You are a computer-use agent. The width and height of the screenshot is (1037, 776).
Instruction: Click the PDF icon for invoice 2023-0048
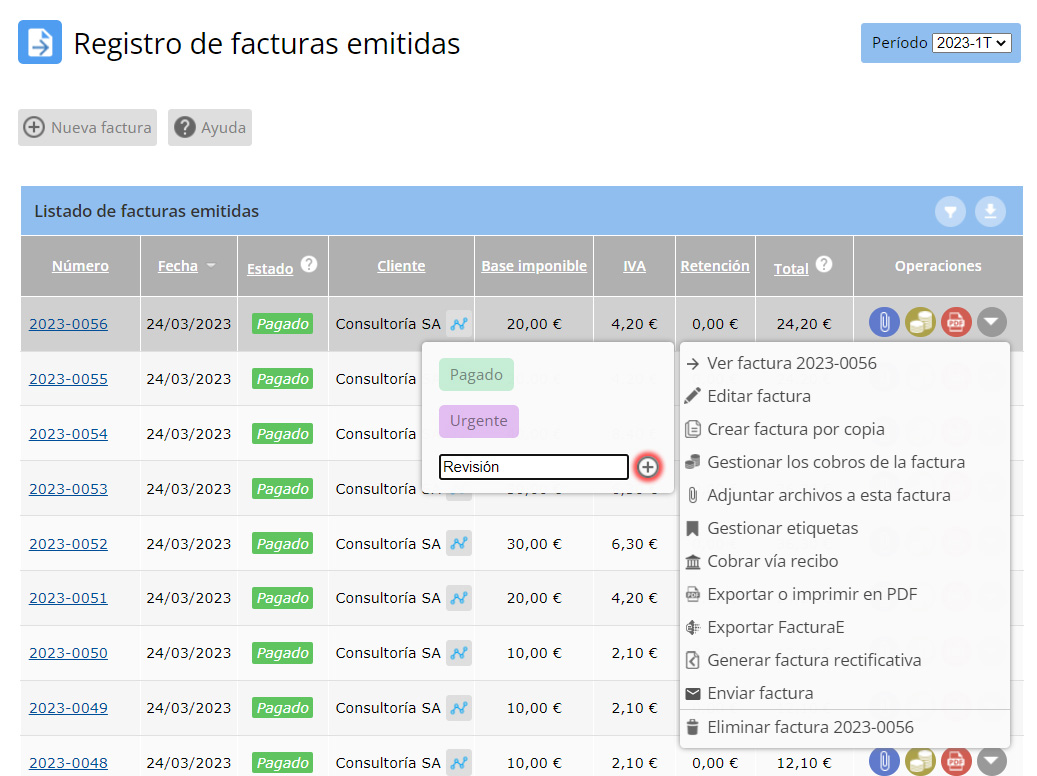click(x=956, y=761)
